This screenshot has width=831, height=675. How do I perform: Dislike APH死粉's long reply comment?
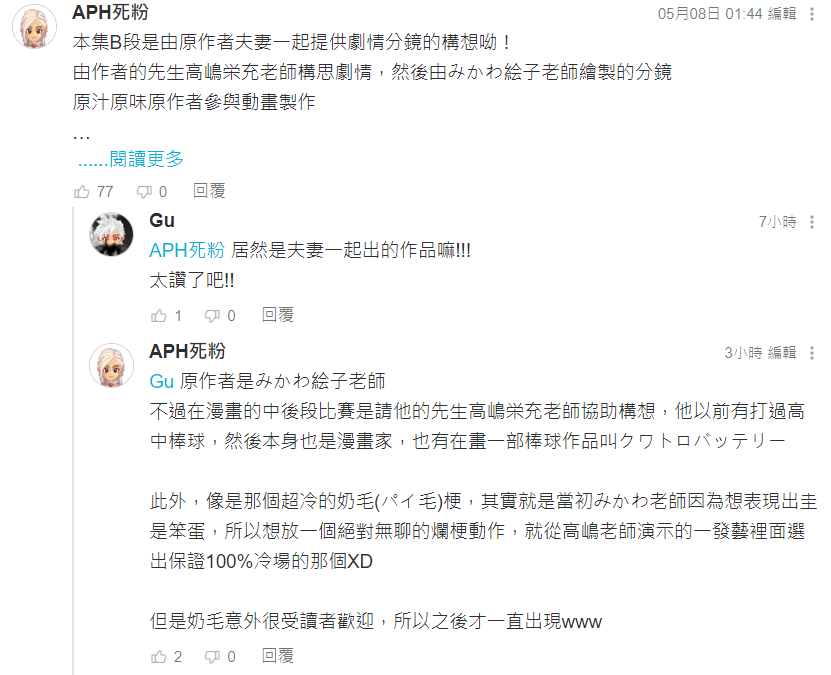212,658
